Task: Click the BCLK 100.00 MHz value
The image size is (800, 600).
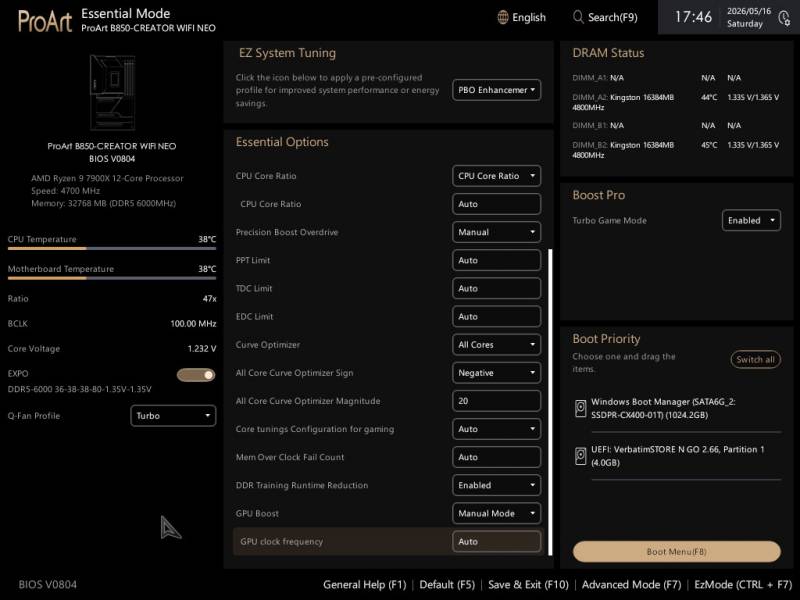Action: [193, 323]
